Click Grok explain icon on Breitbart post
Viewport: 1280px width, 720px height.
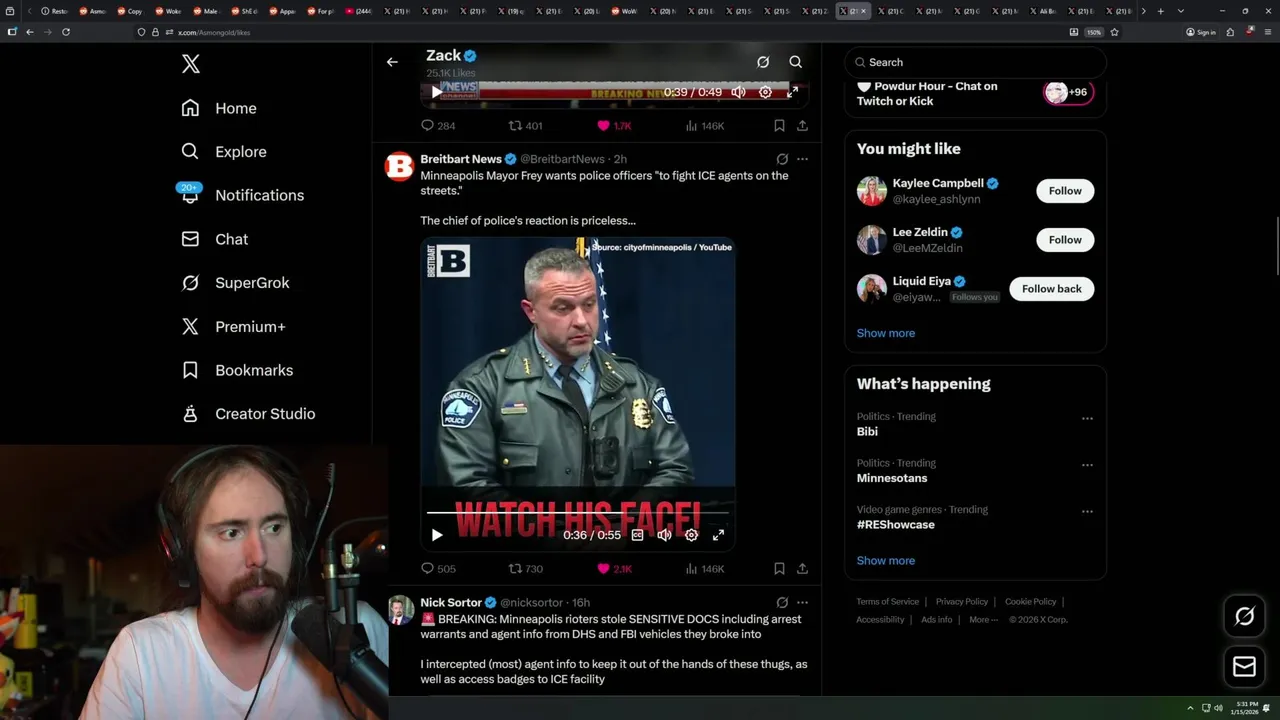click(782, 159)
